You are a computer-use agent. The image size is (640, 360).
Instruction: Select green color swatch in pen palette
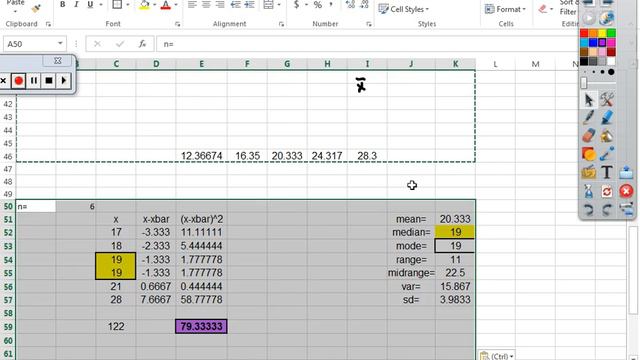click(x=611, y=33)
